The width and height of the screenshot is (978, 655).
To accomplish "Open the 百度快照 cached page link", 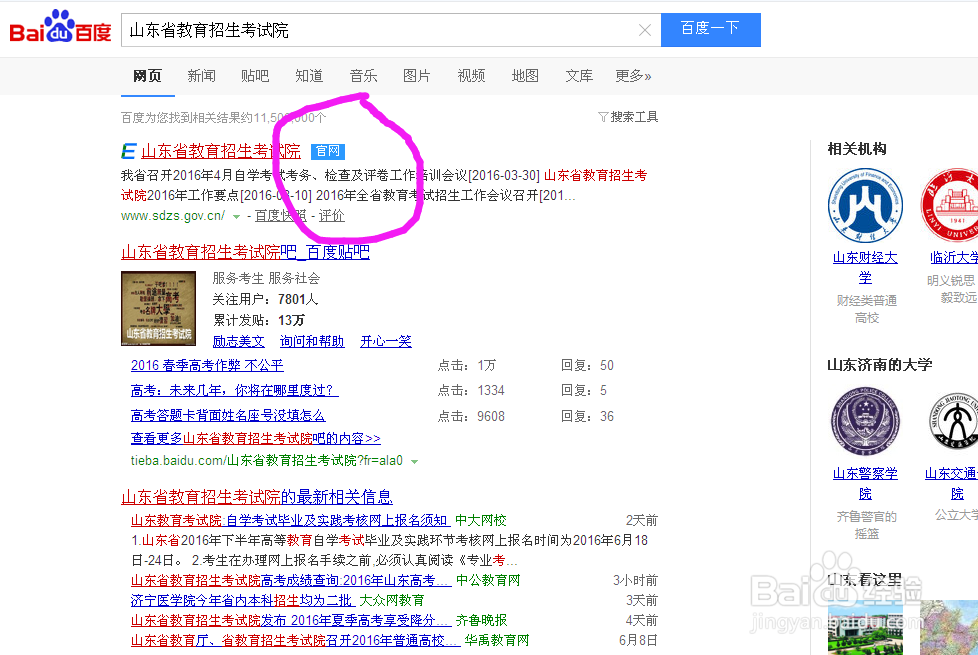I will point(281,216).
